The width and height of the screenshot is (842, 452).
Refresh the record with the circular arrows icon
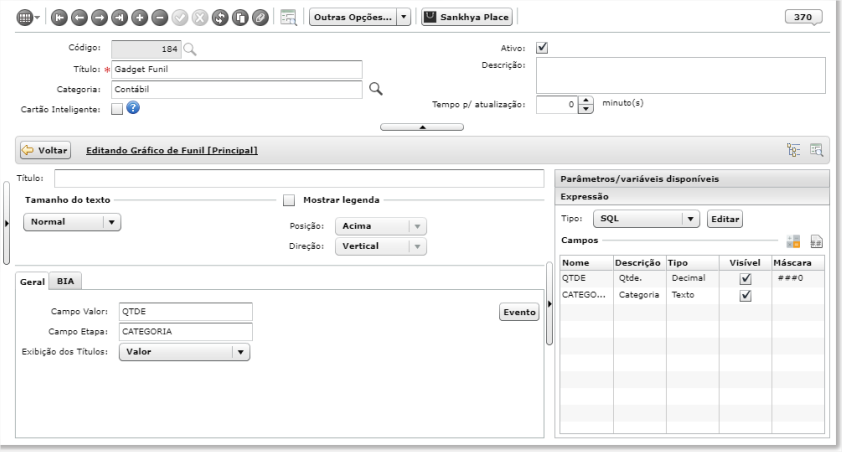(220, 18)
